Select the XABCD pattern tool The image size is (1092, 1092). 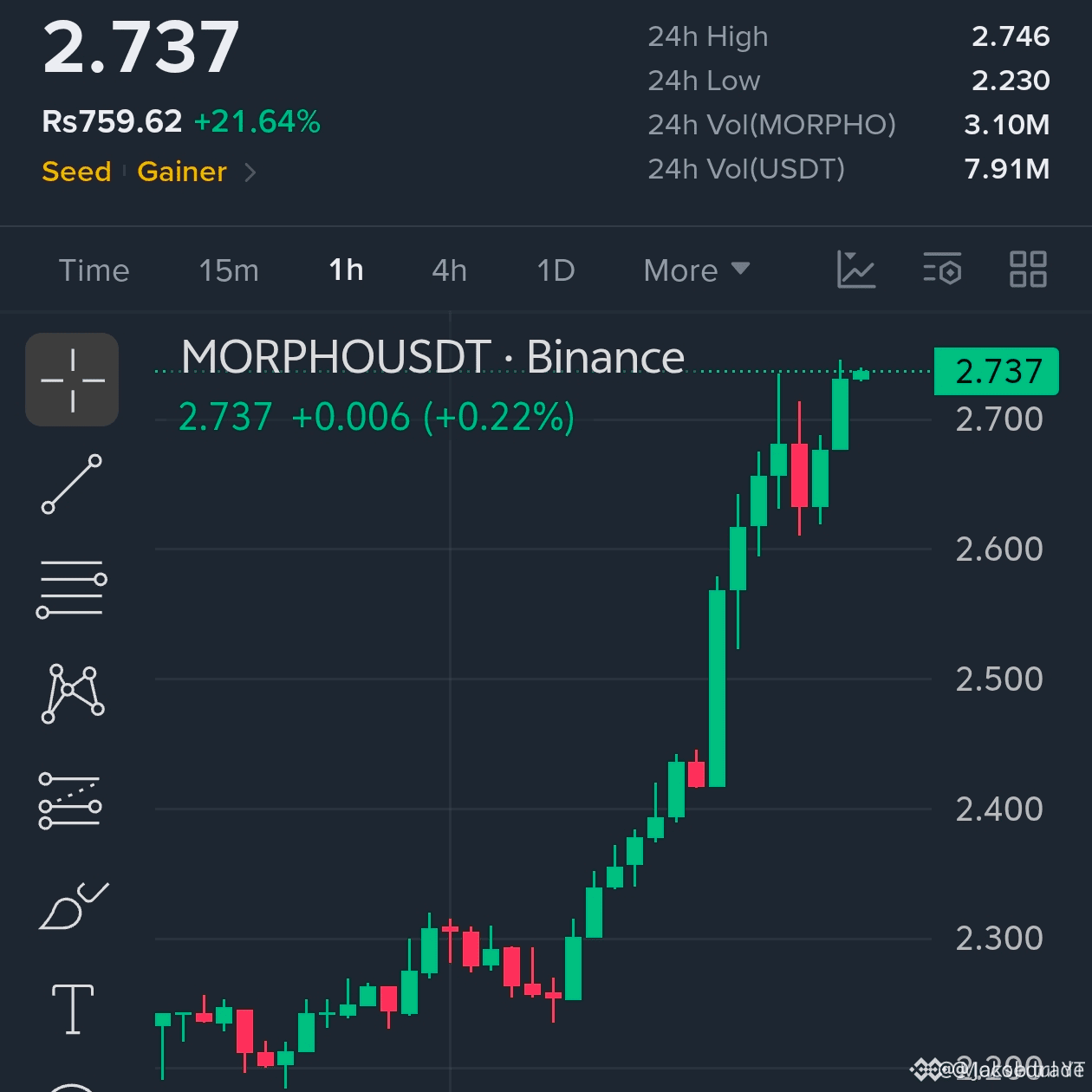[x=73, y=693]
